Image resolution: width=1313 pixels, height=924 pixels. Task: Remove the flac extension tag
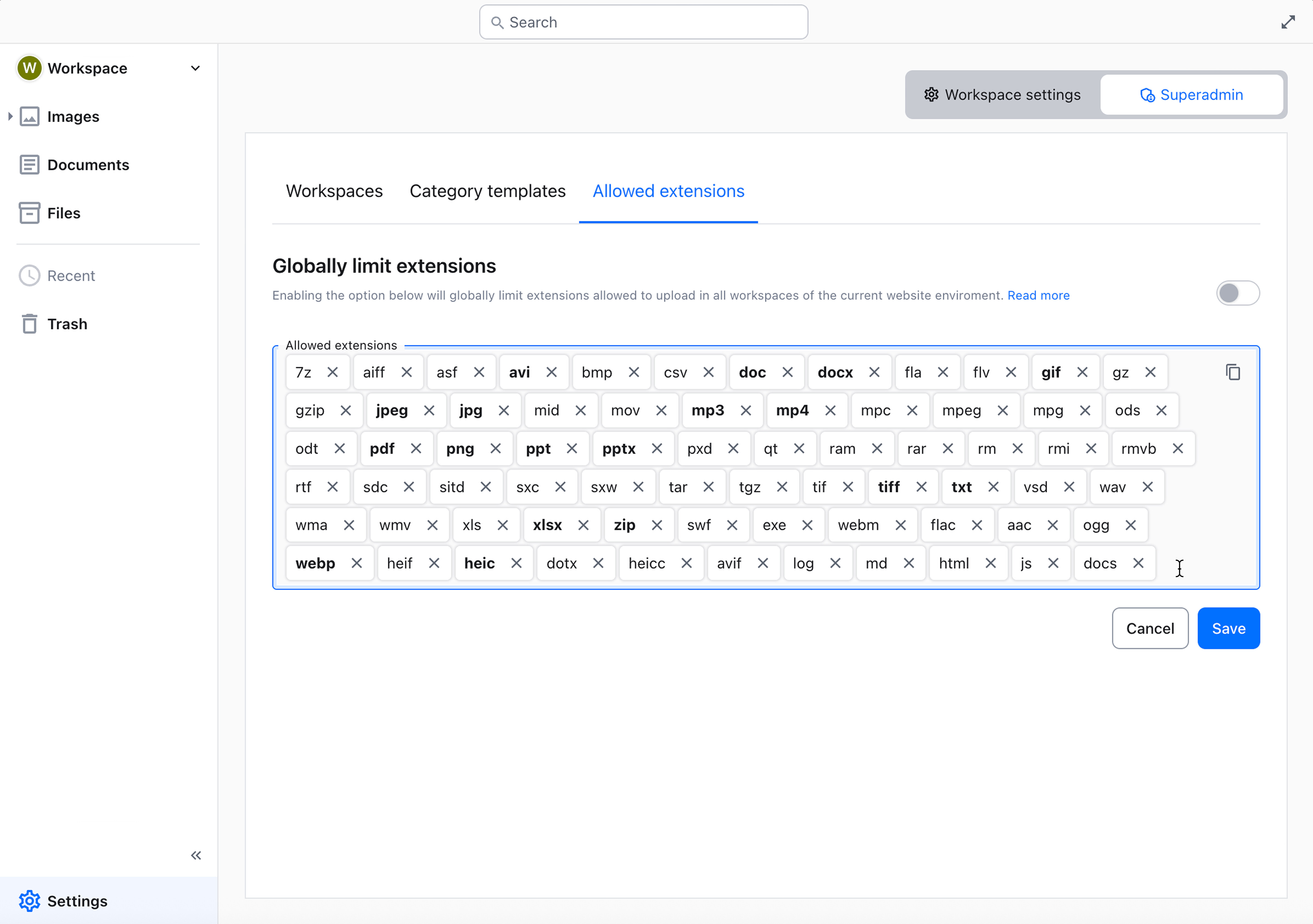pyautogui.click(x=977, y=525)
